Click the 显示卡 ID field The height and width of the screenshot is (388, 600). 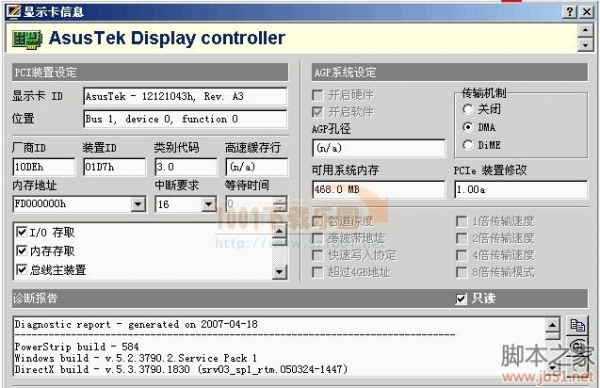tap(185, 96)
